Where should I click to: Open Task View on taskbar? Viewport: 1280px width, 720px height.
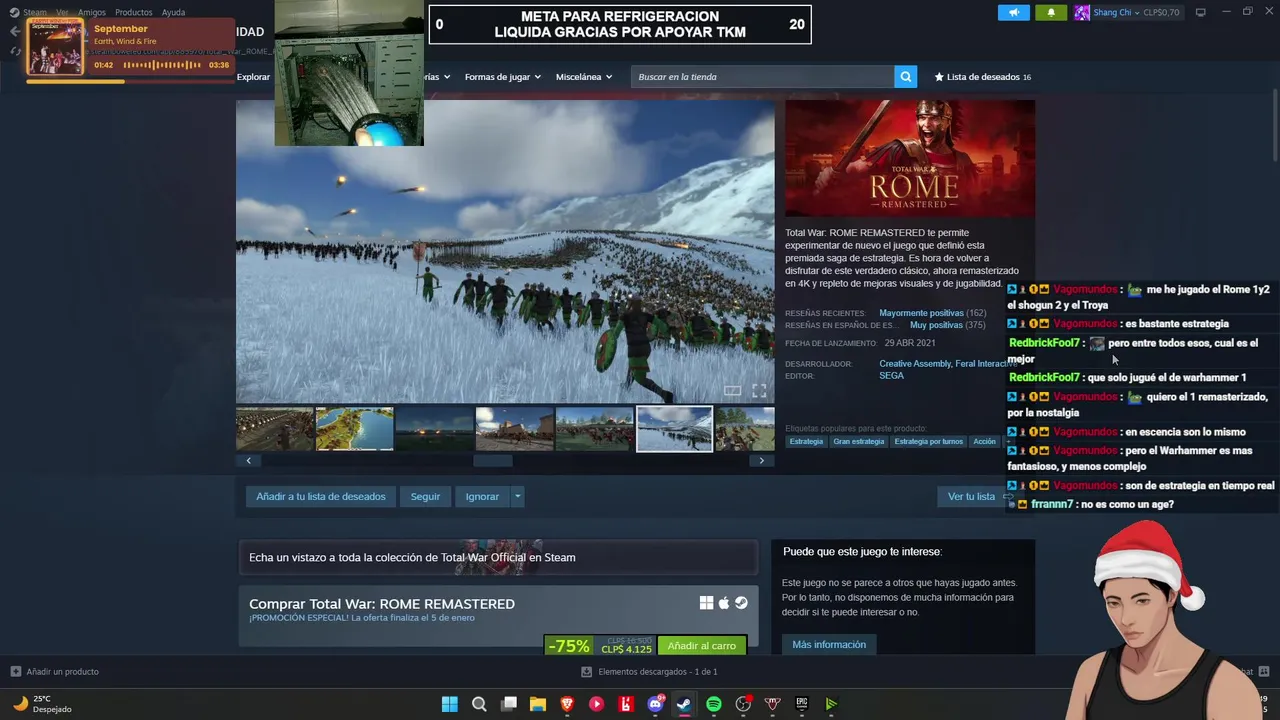[509, 704]
